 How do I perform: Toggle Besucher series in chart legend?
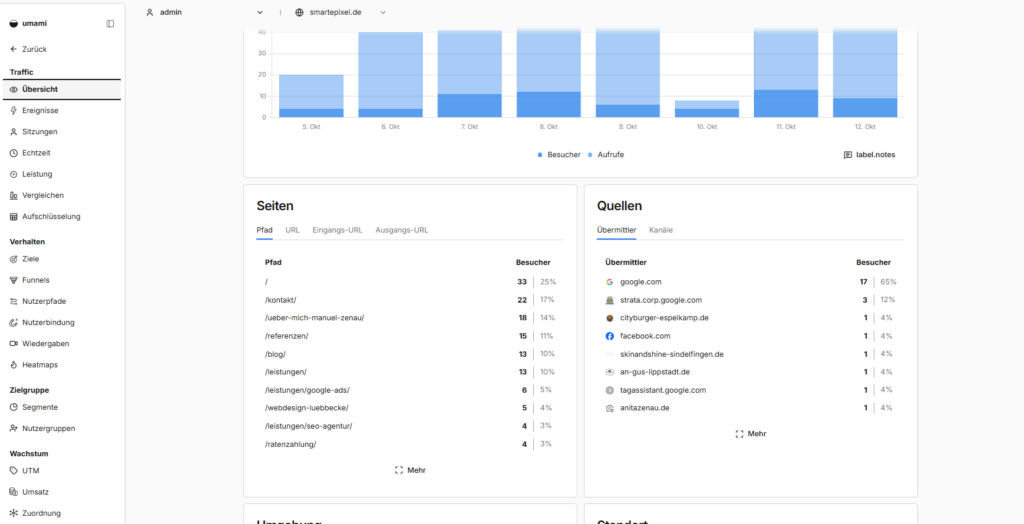click(559, 155)
